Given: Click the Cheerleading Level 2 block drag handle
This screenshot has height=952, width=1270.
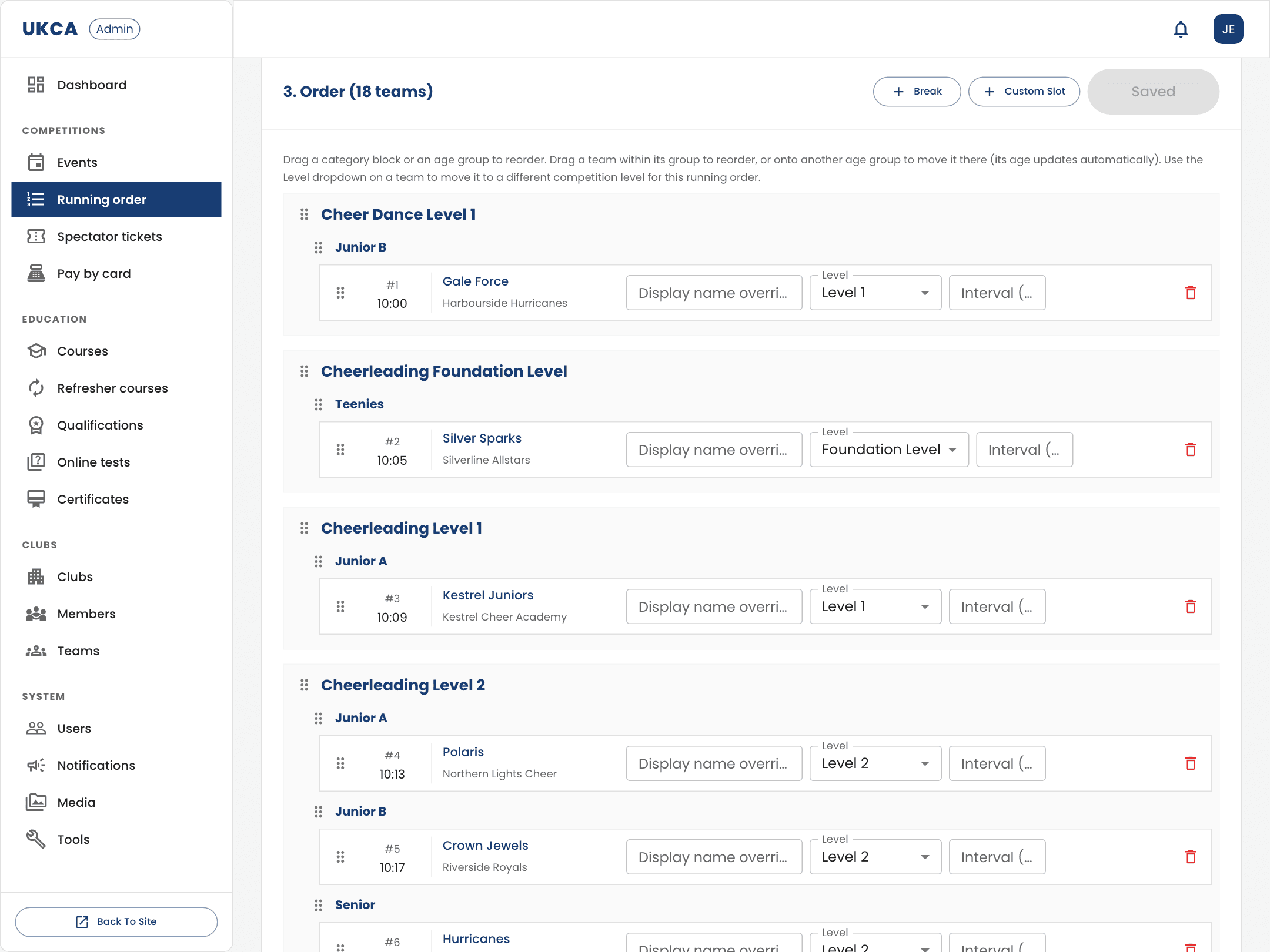Looking at the screenshot, I should point(304,685).
